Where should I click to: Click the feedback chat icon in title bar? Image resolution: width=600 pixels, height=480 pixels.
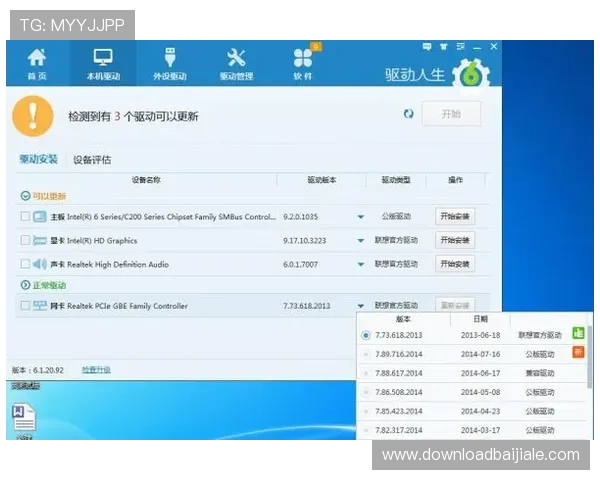(427, 47)
